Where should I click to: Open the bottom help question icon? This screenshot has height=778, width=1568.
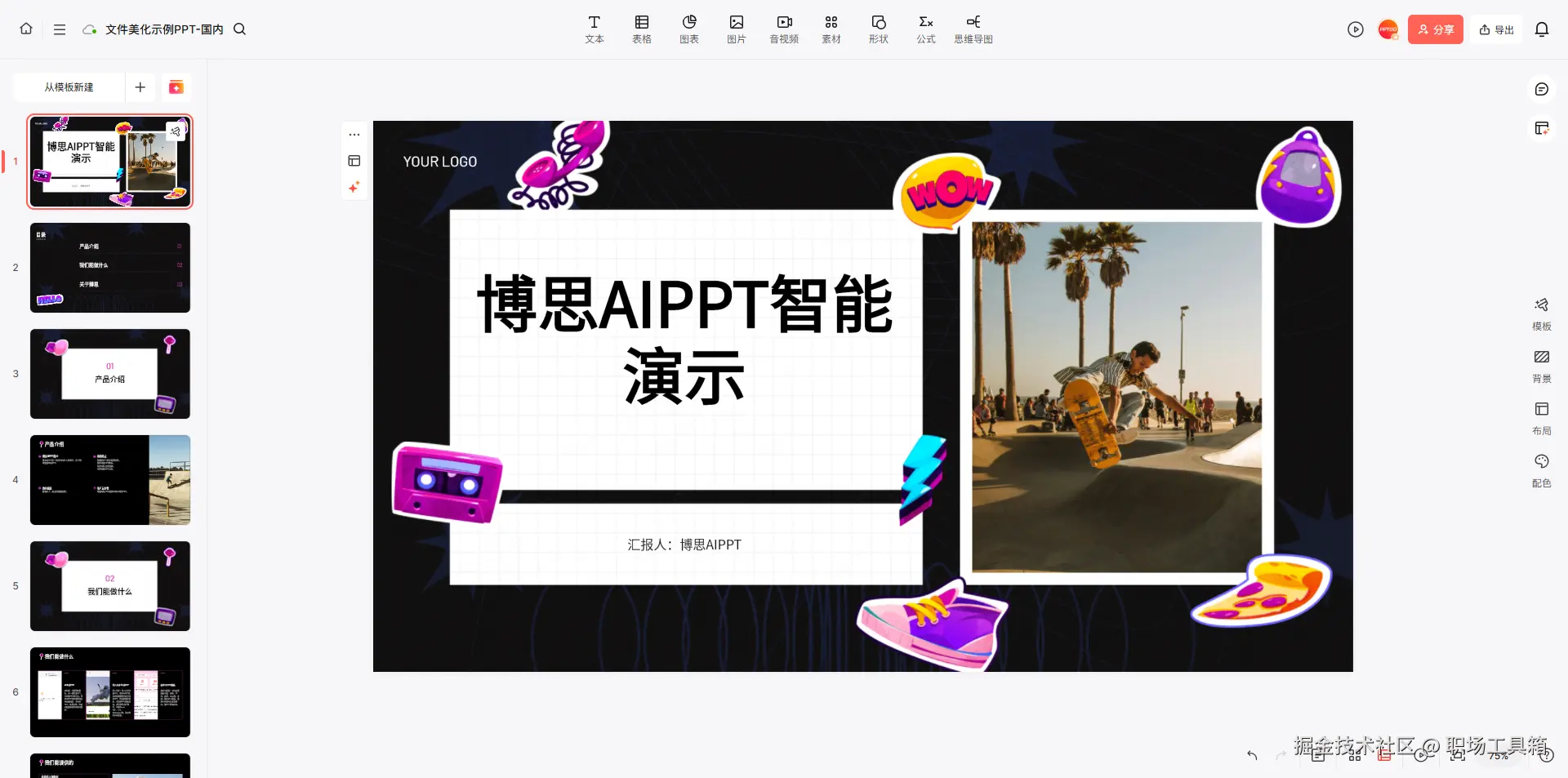[1547, 755]
